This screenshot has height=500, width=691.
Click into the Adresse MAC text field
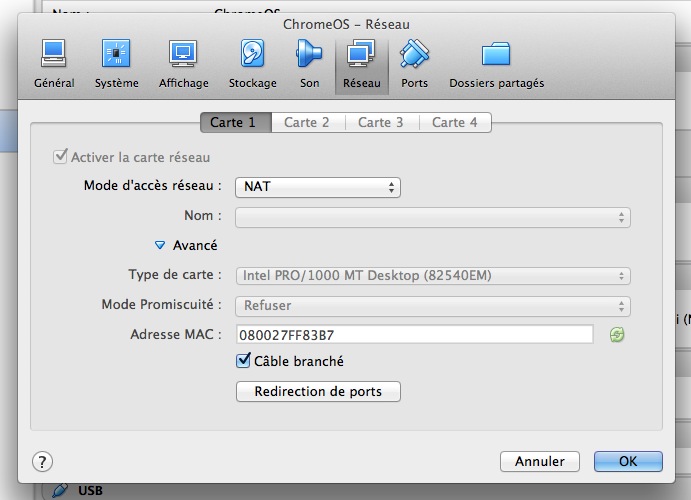point(414,335)
